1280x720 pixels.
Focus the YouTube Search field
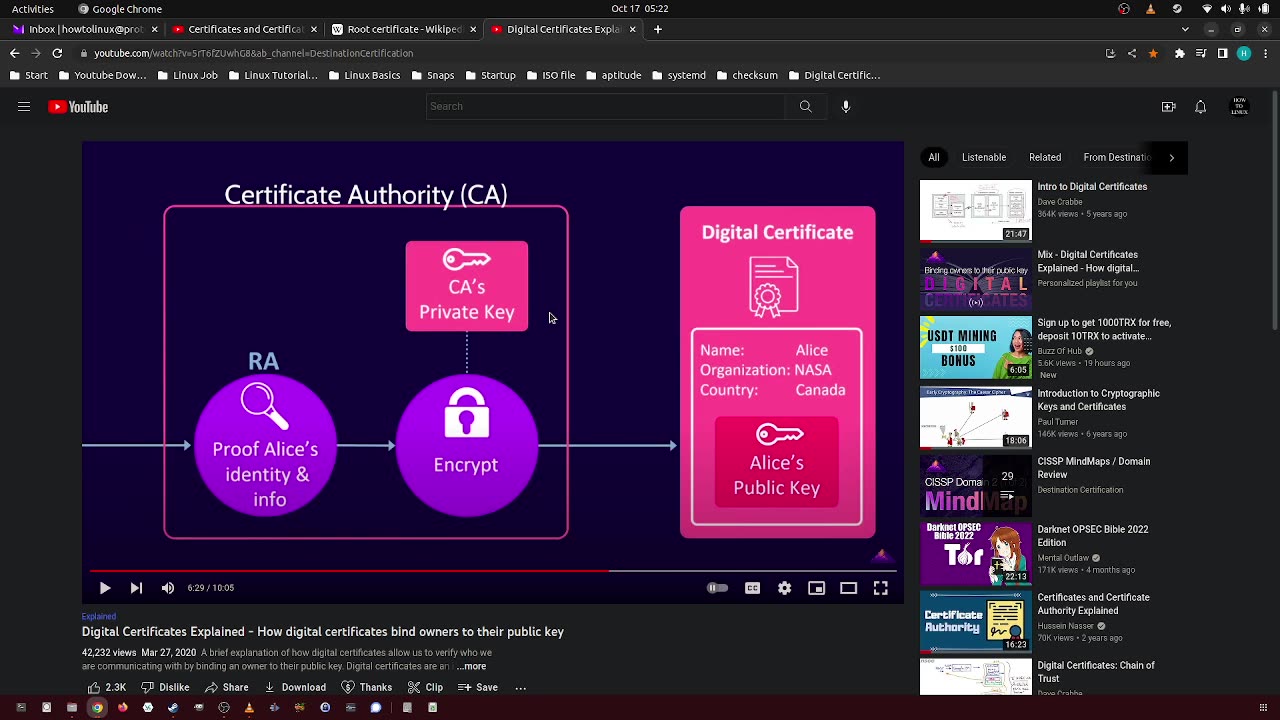[607, 106]
